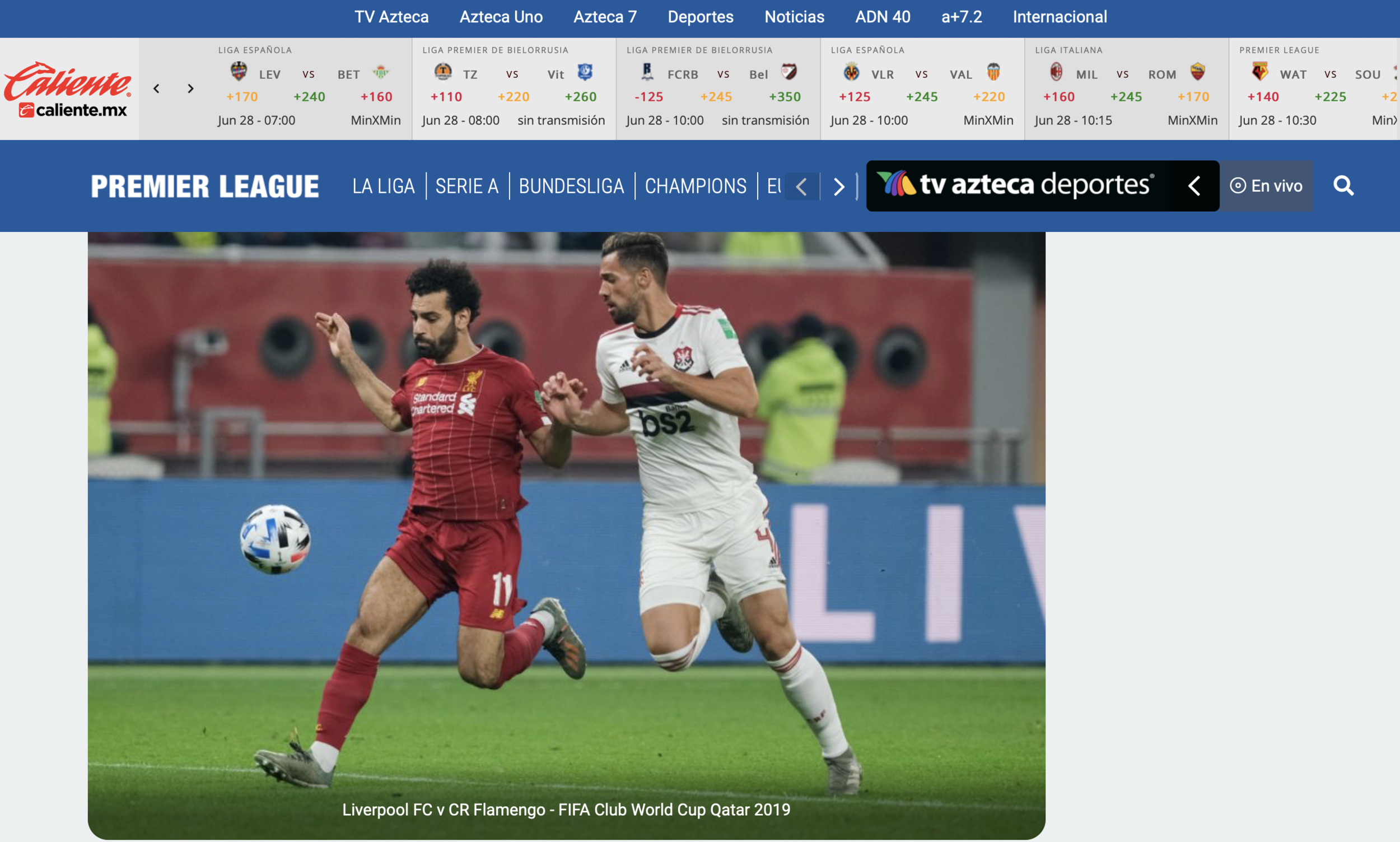Open the MinXMin link for MIL vs ROM
Screen dimensions: 1400x842
(1192, 120)
